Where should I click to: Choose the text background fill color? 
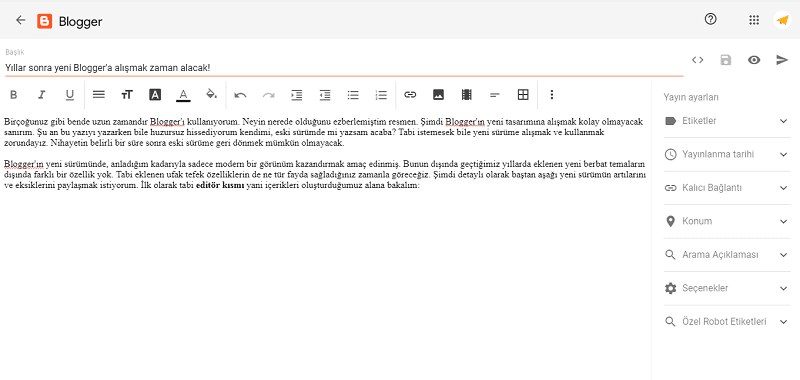click(211, 94)
